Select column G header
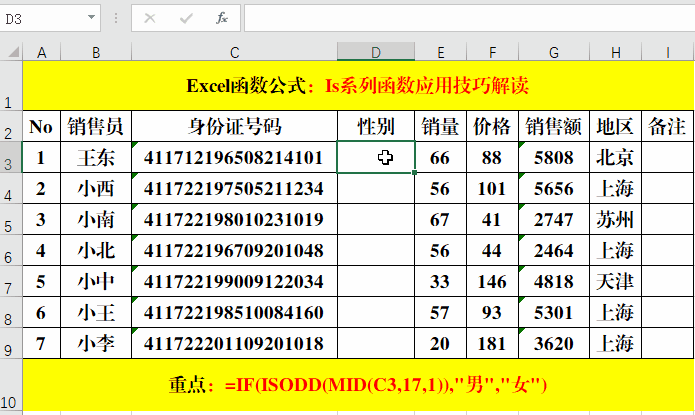The height and width of the screenshot is (415, 695). point(554,52)
